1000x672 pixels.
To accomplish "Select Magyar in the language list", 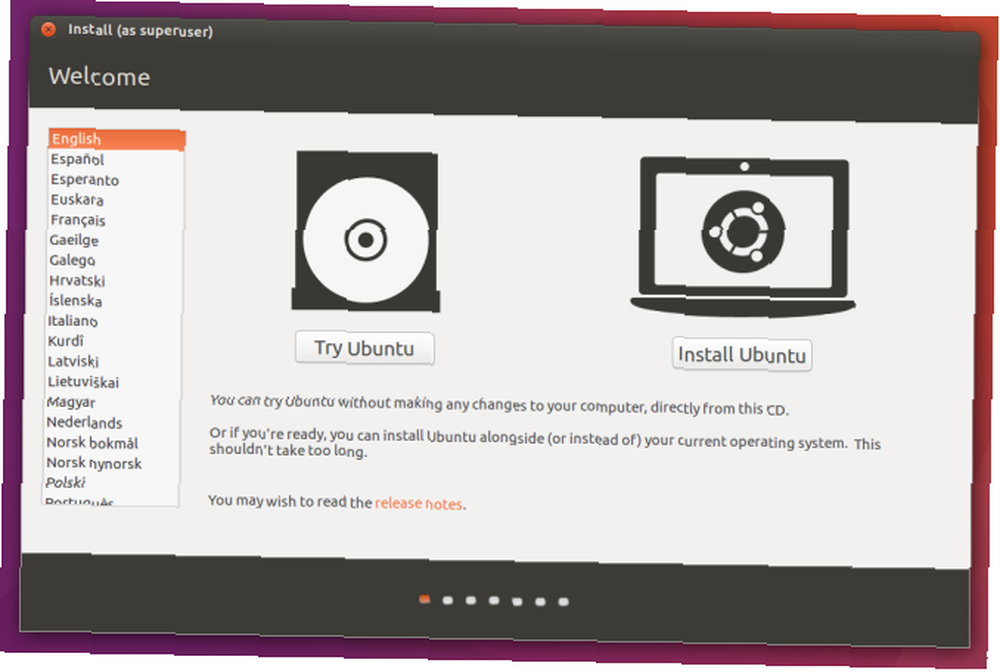I will (x=112, y=402).
